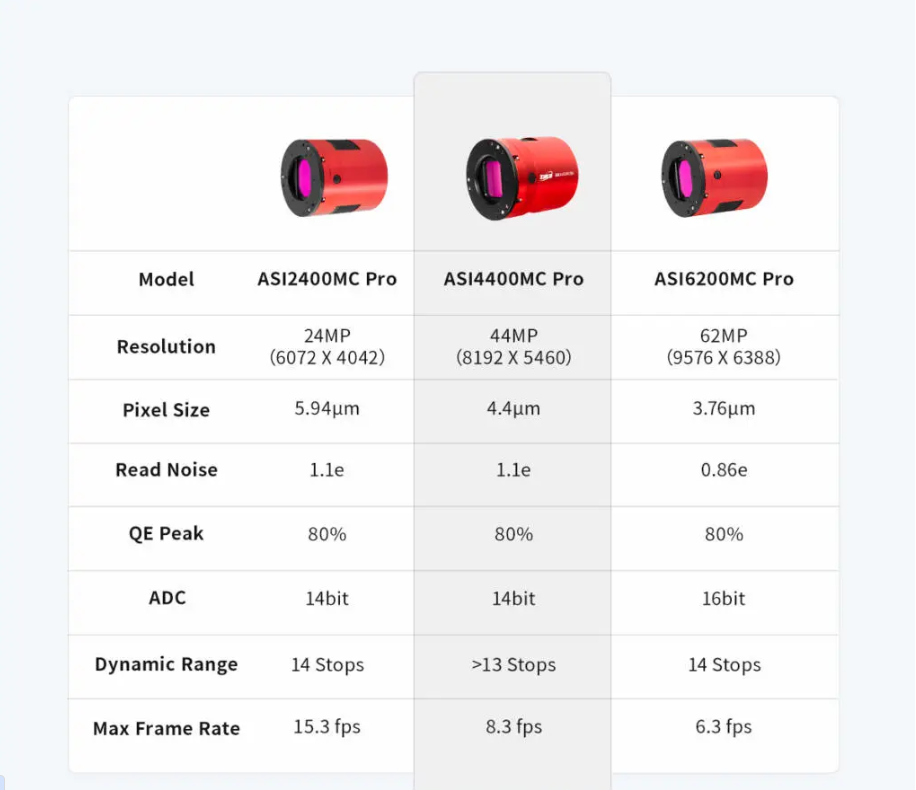Click the ASI6200MC Pro camera image
The image size is (916, 790).
(713, 177)
